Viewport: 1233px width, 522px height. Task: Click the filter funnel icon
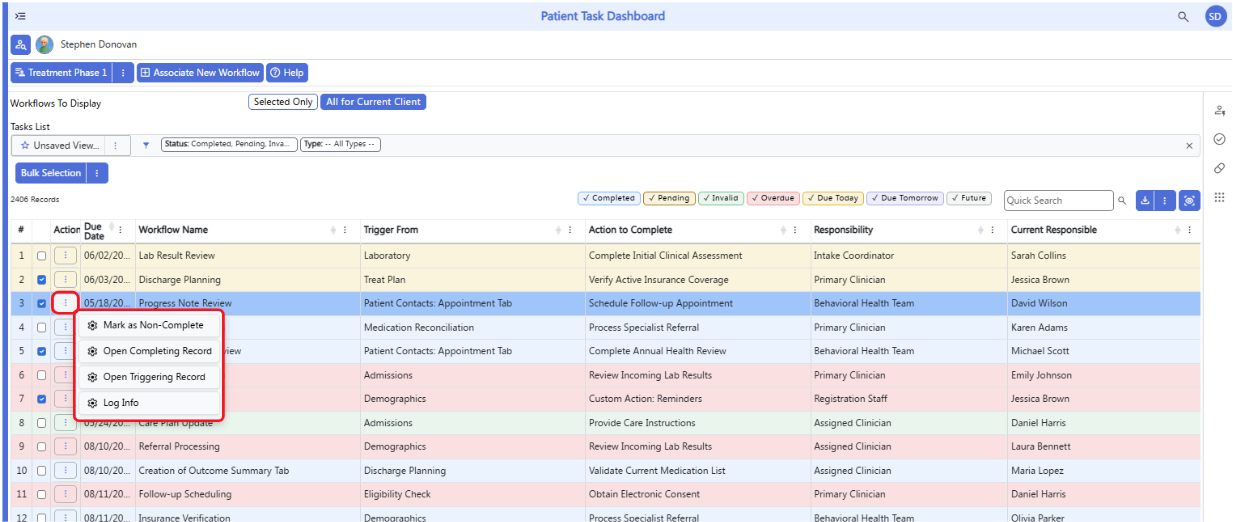[x=146, y=145]
